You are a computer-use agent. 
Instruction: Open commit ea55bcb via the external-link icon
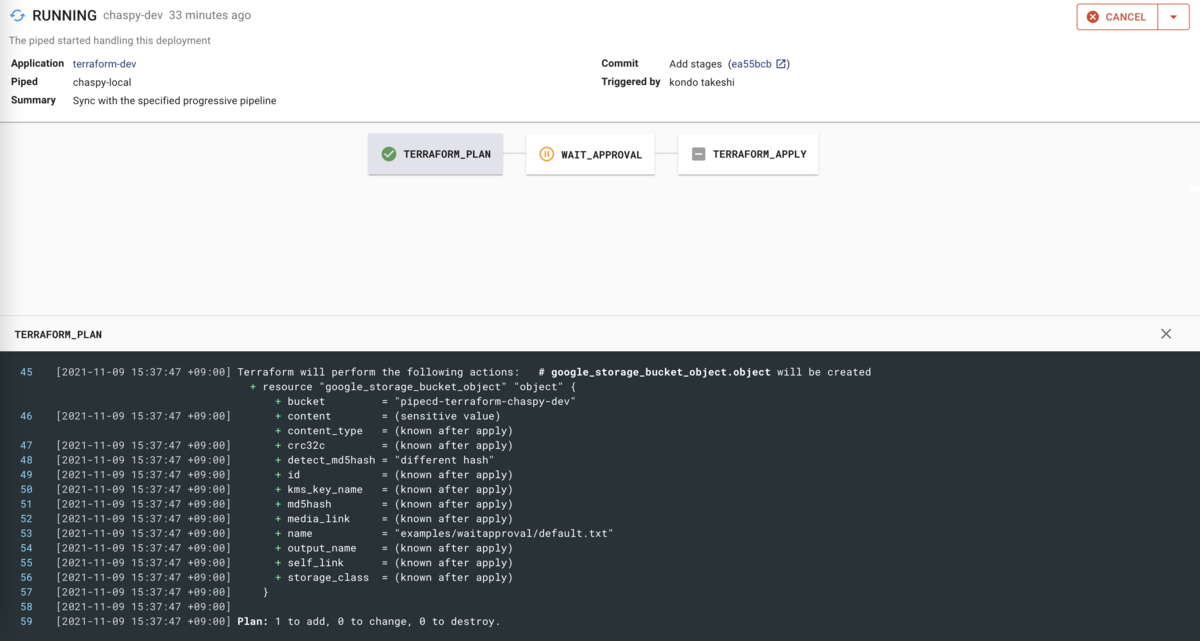tap(782, 63)
